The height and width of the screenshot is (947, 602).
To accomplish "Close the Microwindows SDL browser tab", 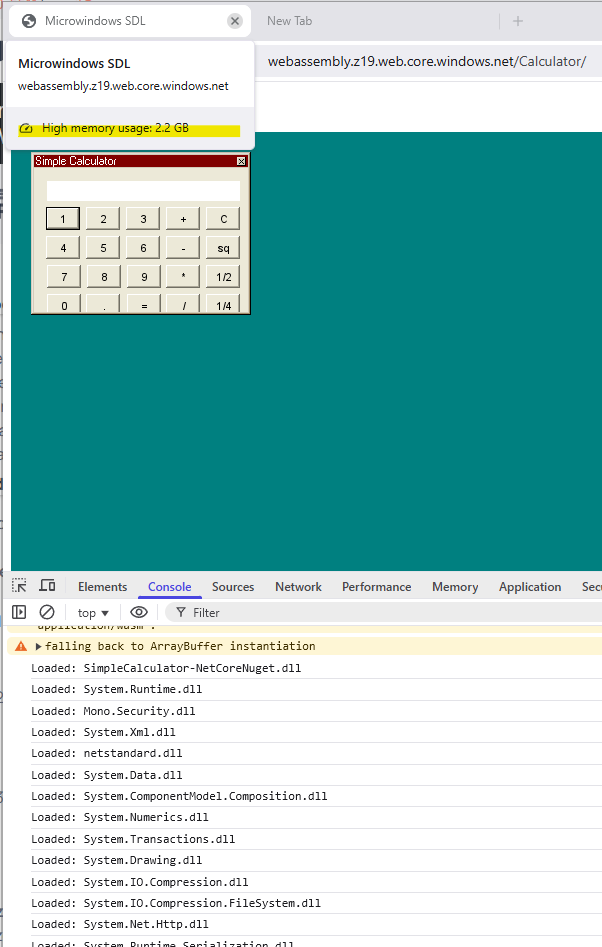I will pos(235,21).
